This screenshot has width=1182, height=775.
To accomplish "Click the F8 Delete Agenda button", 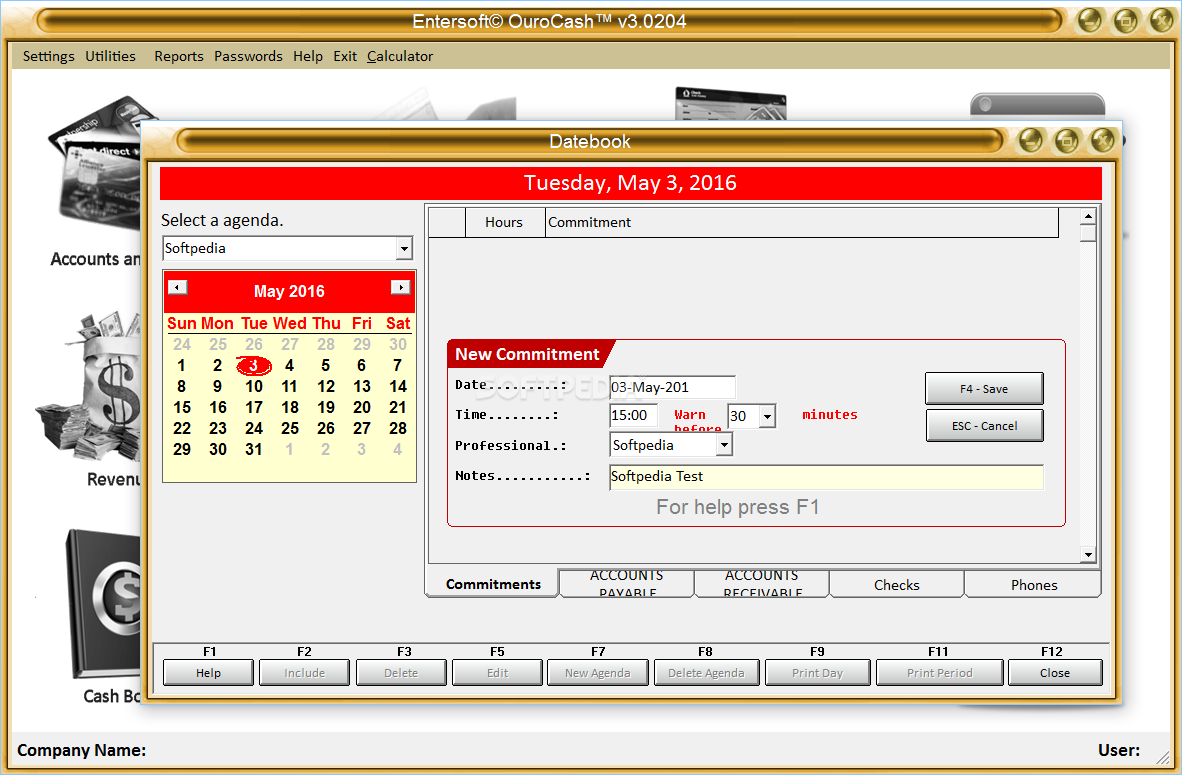I will 706,672.
